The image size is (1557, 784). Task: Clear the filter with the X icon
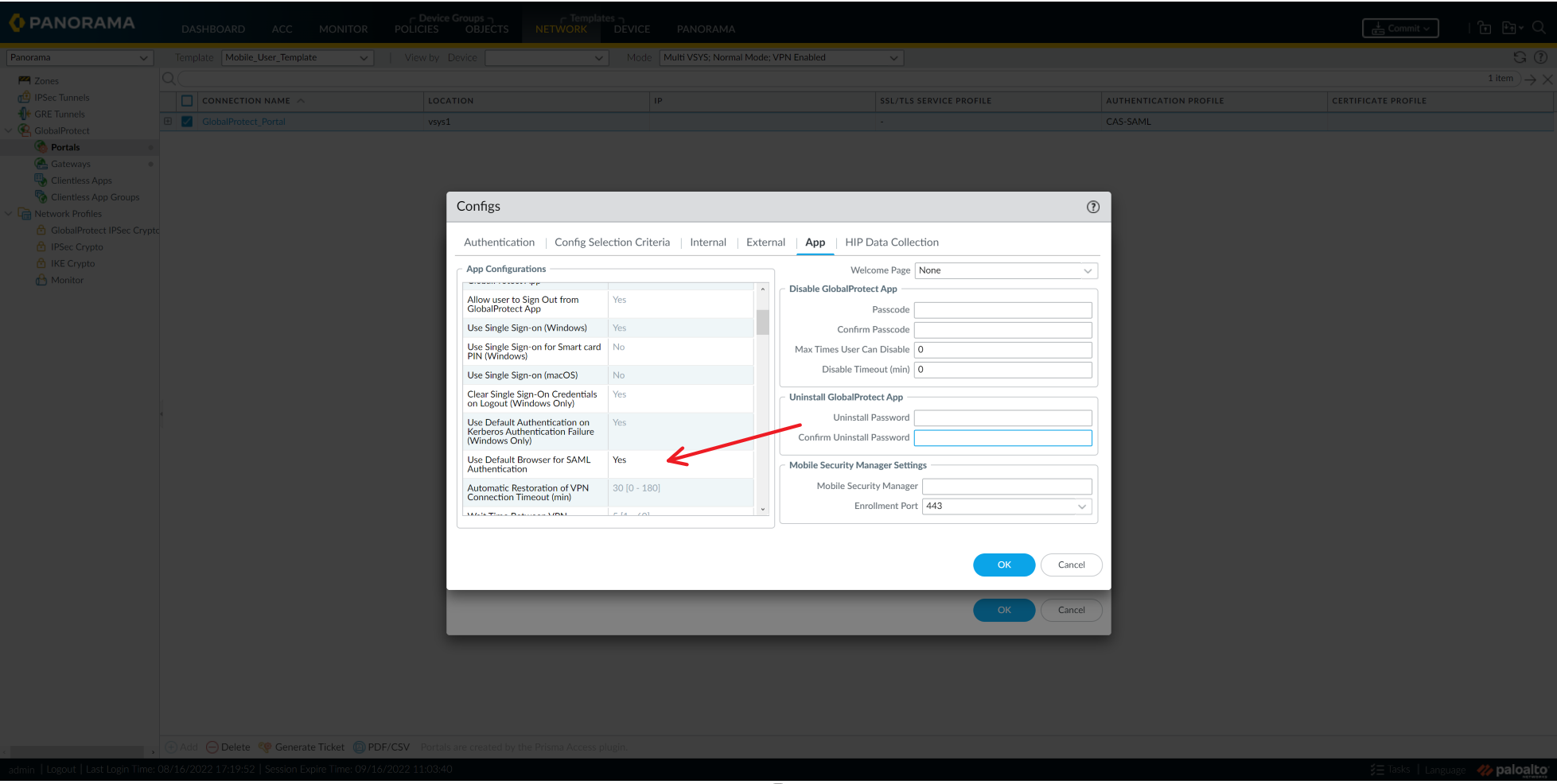[x=1547, y=80]
